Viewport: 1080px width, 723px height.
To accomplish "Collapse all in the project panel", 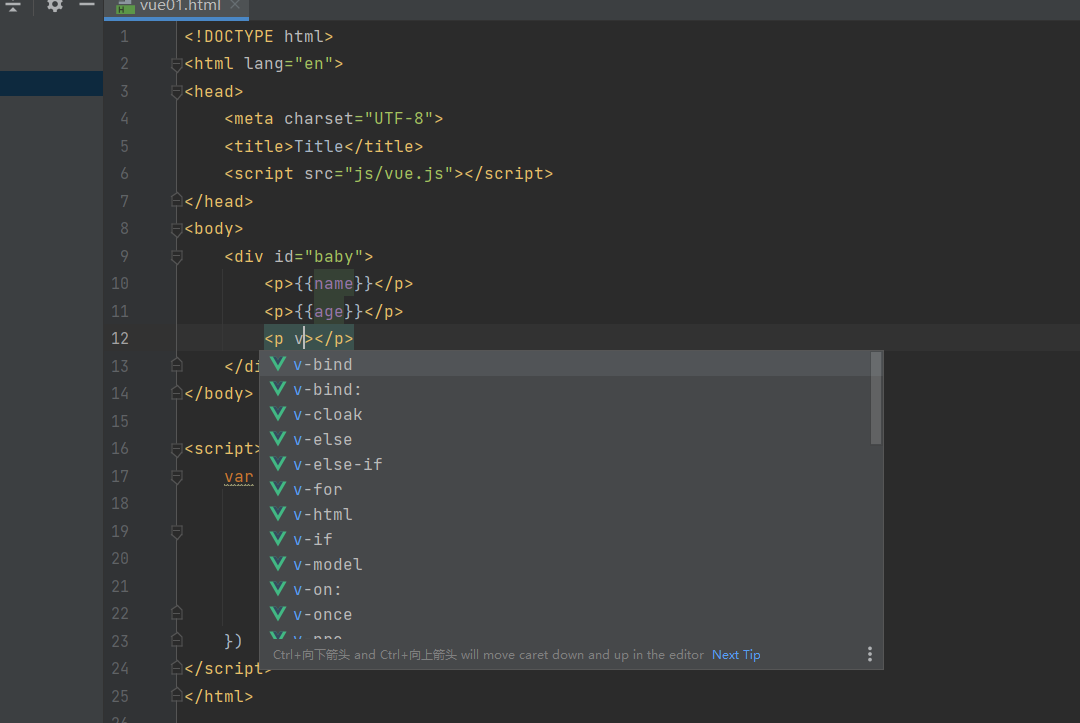I will (13, 6).
